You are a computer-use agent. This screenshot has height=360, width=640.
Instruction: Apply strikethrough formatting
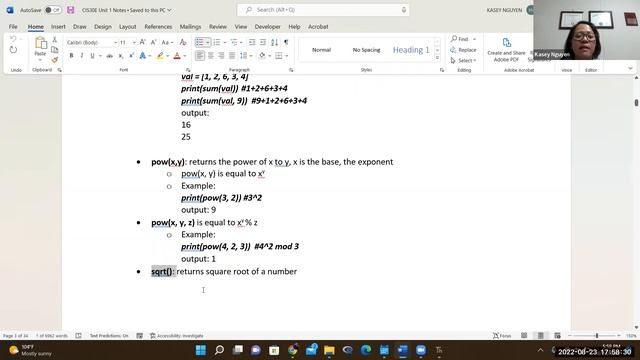(109, 56)
